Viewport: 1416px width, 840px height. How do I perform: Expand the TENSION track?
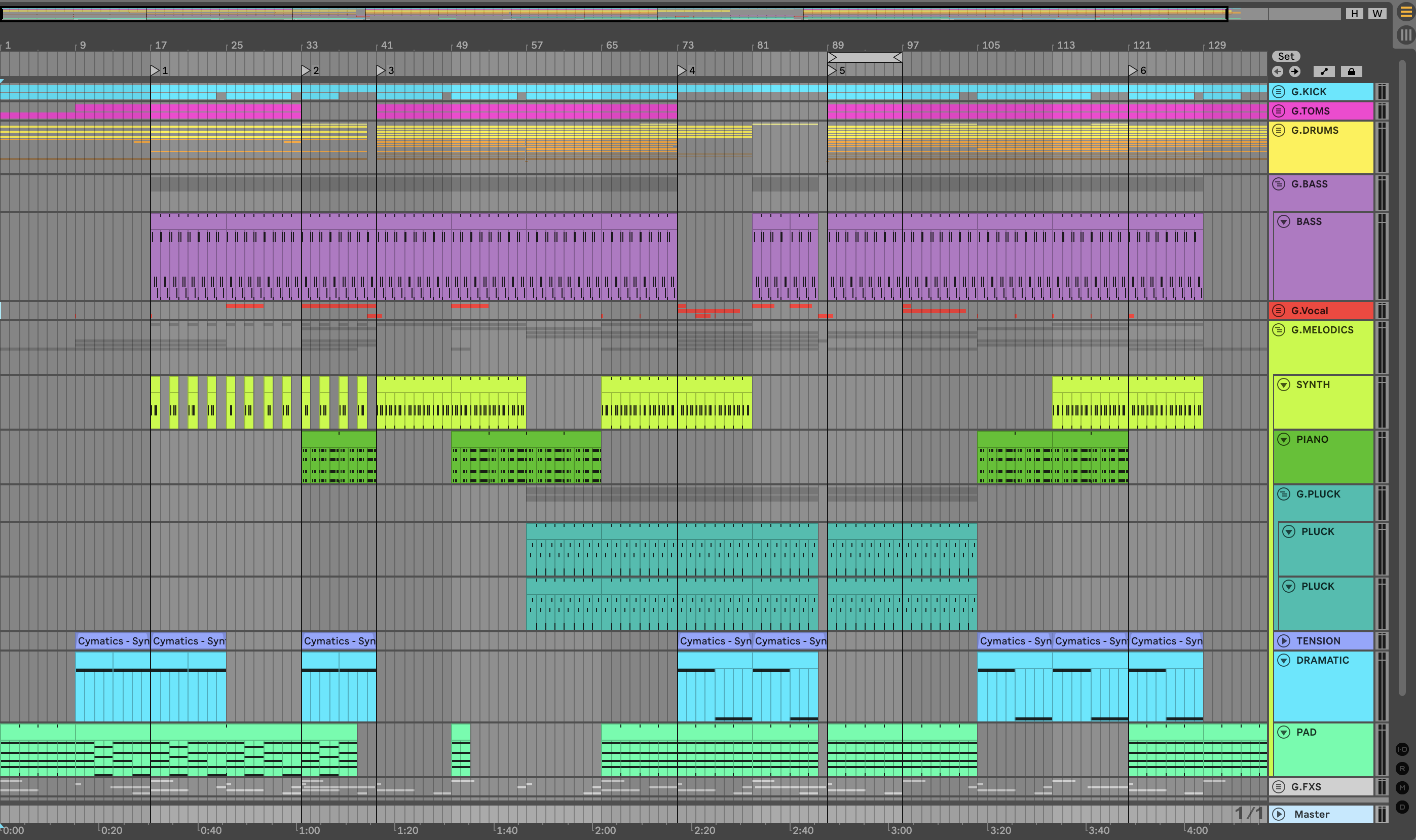tap(1284, 641)
